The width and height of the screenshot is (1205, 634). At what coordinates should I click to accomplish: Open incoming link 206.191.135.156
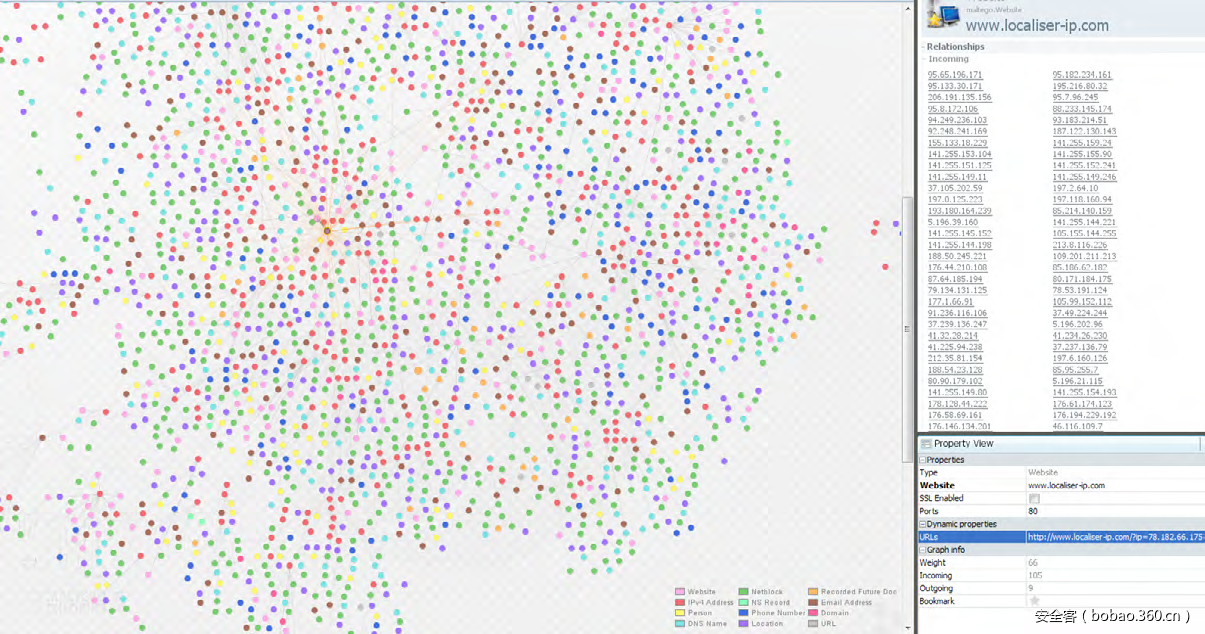(959, 97)
